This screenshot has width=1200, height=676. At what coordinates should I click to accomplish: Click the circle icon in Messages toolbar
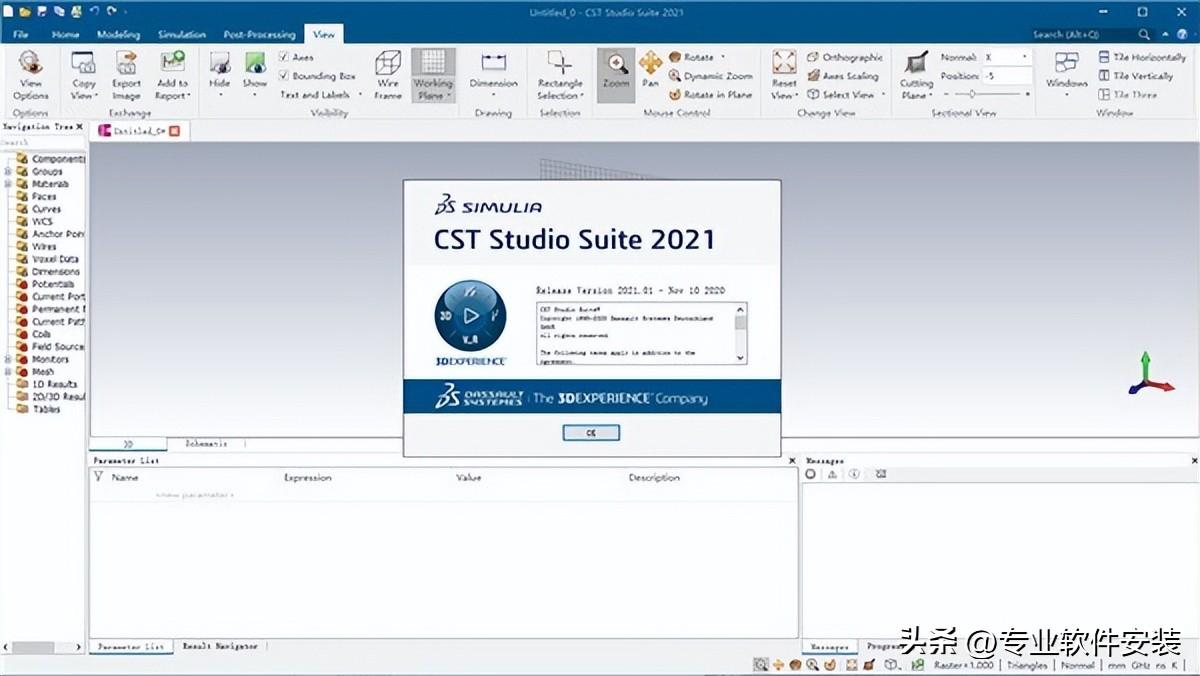coord(811,475)
